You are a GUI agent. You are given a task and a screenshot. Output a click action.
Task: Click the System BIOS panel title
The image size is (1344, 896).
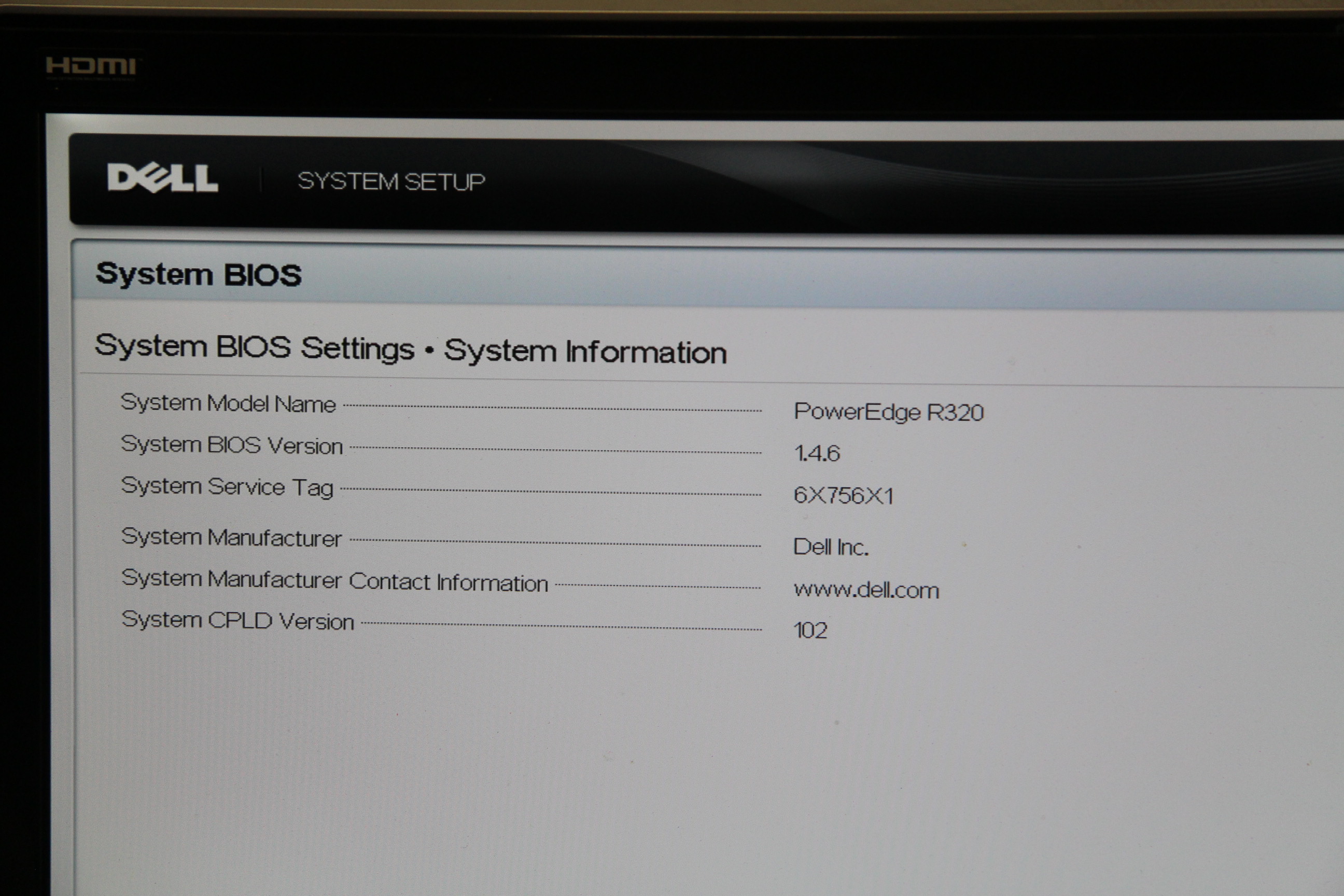point(198,275)
